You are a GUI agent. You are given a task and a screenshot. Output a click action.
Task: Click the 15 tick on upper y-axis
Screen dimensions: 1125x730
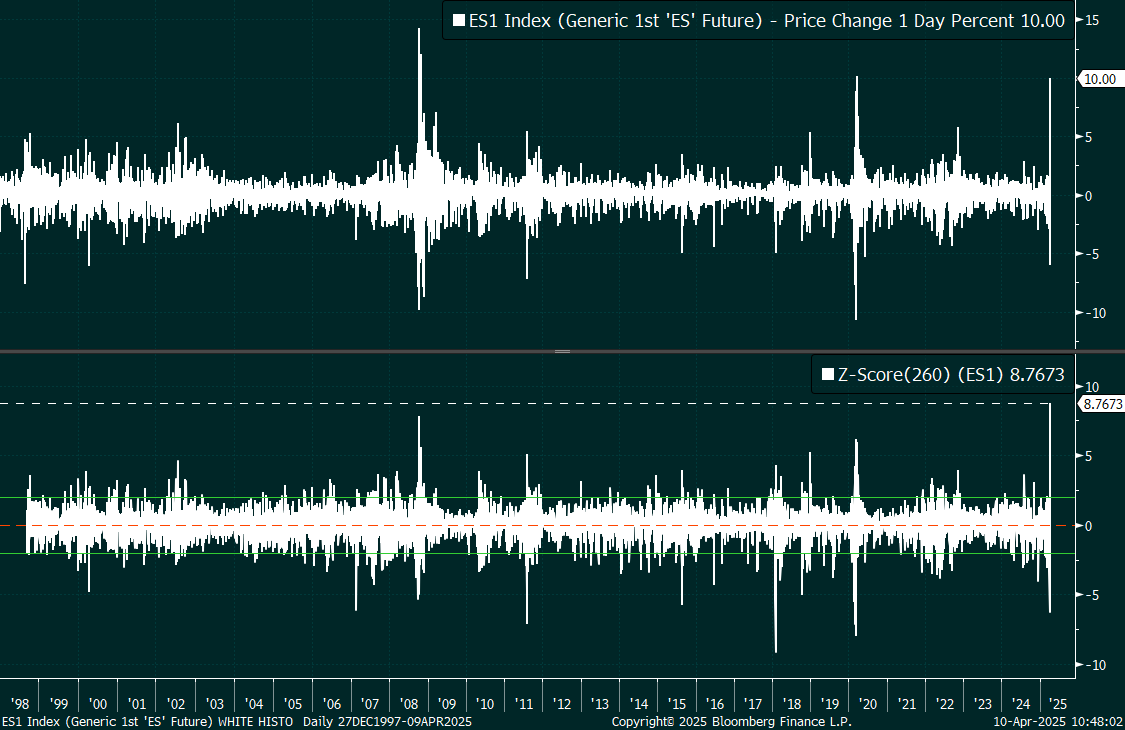1092,20
